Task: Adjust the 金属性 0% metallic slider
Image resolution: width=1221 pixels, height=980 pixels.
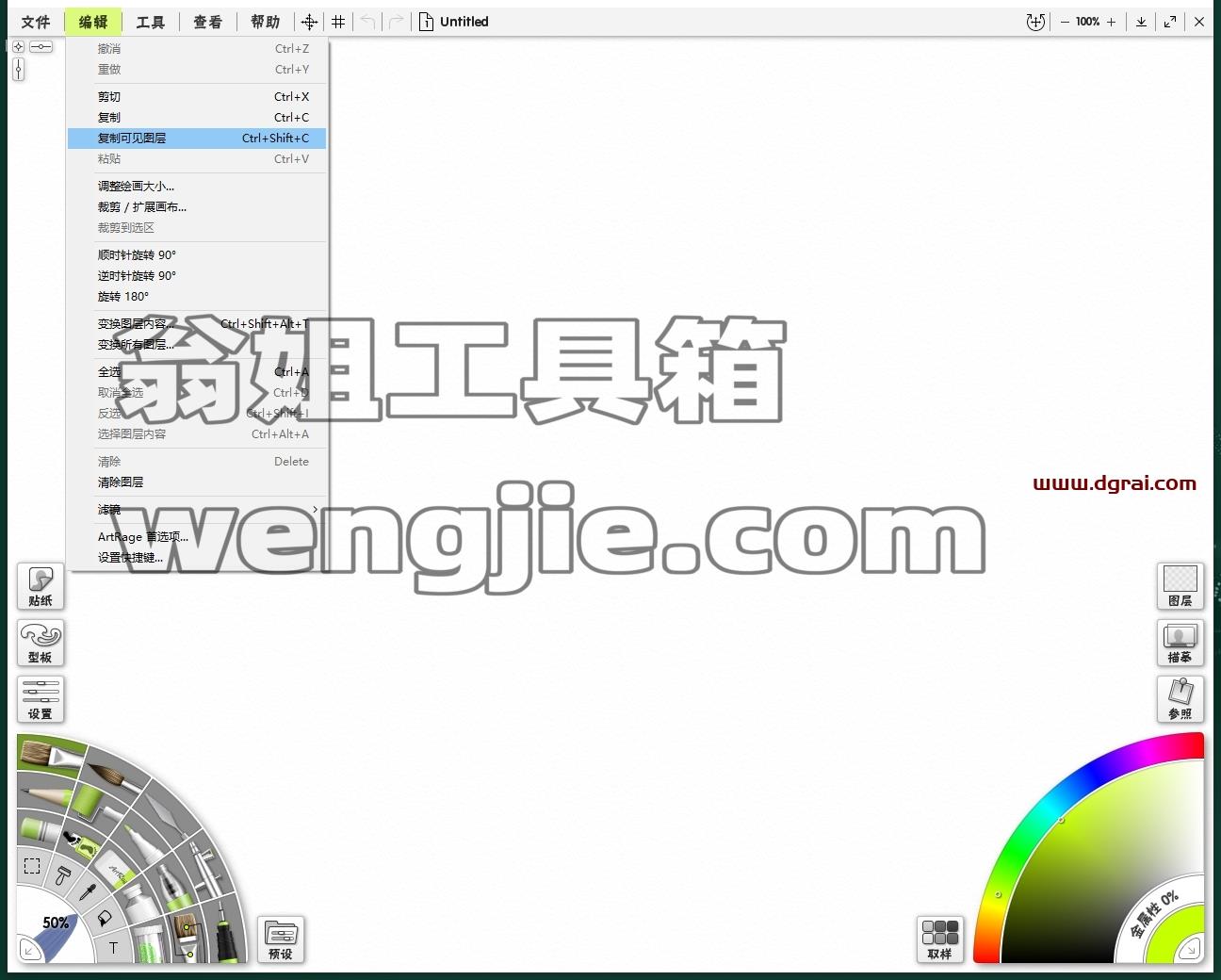Action: click(x=1155, y=914)
